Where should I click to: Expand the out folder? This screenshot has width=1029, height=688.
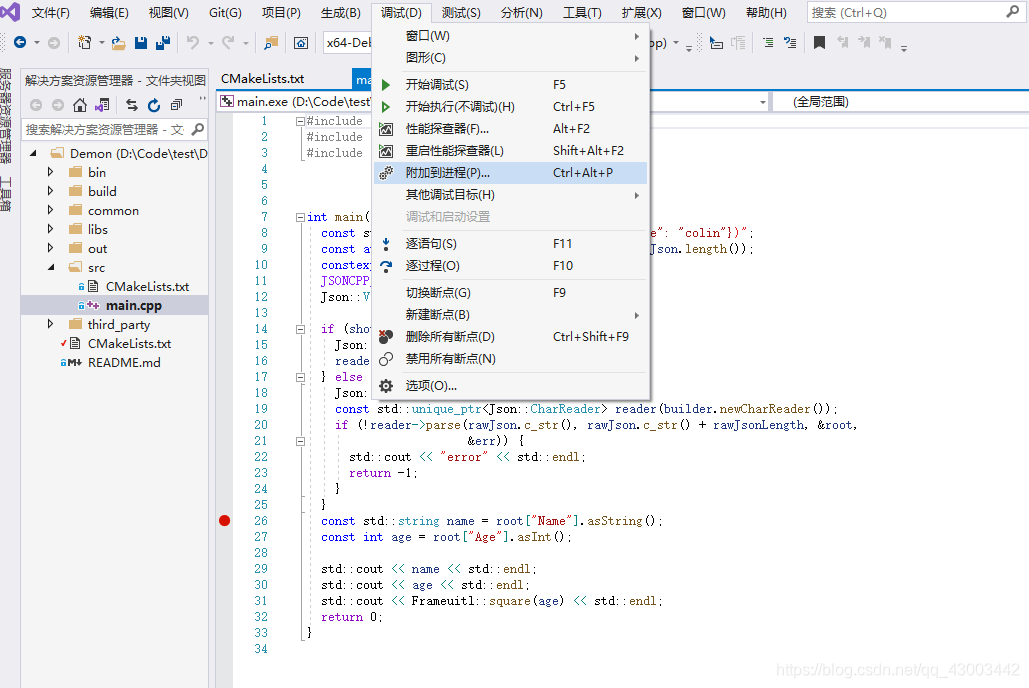pos(51,248)
